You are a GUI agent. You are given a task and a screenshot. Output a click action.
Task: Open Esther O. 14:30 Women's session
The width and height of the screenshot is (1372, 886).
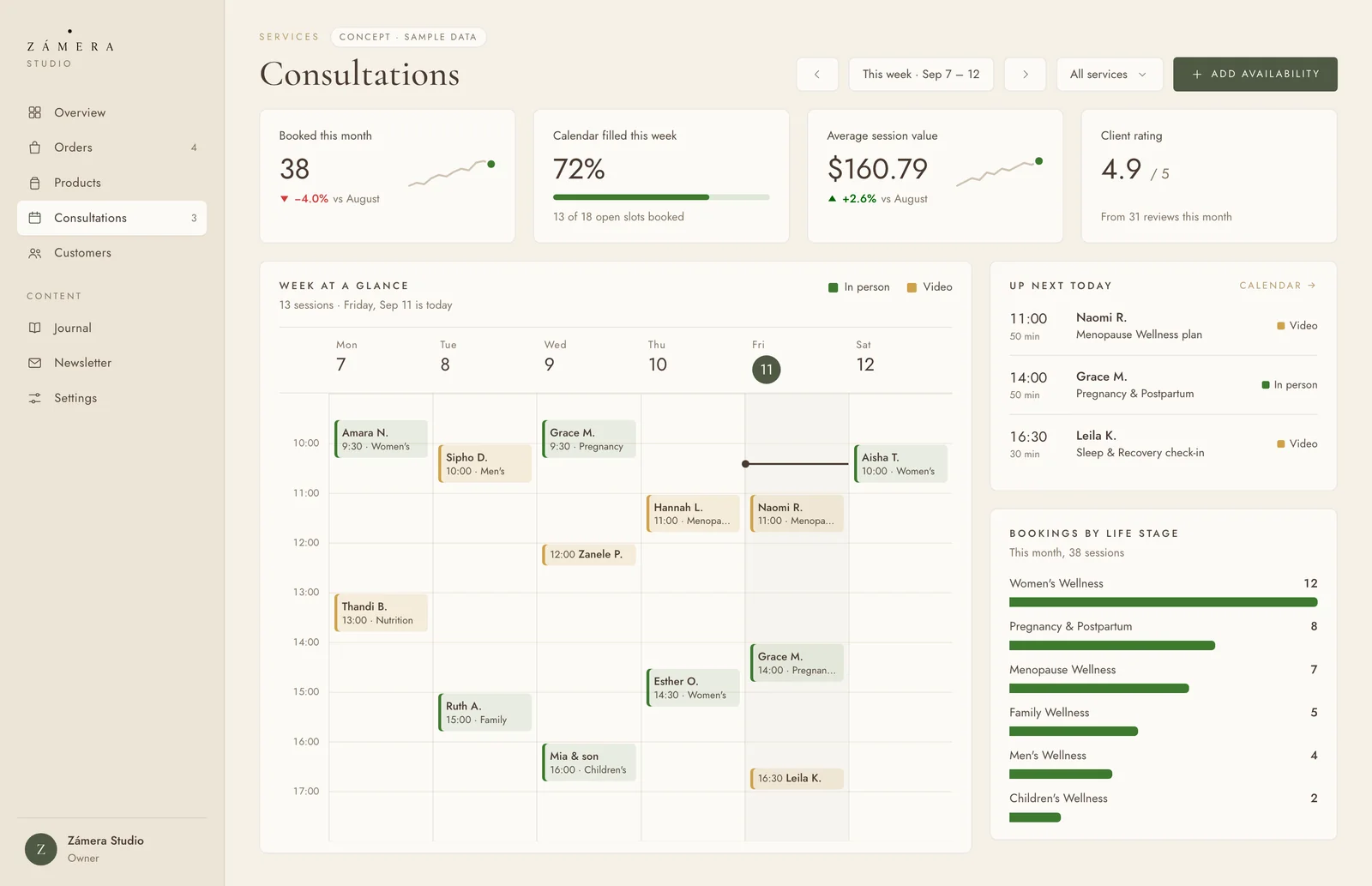693,688
